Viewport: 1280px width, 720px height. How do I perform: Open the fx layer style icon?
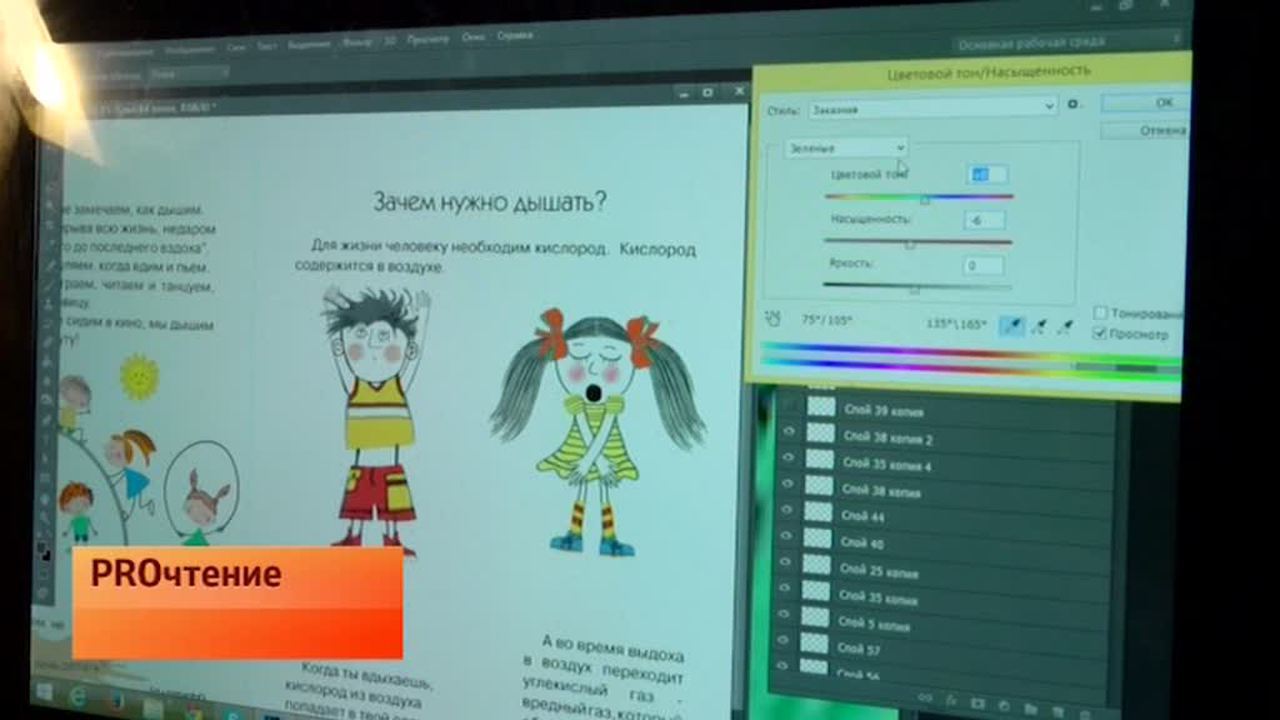[951, 701]
